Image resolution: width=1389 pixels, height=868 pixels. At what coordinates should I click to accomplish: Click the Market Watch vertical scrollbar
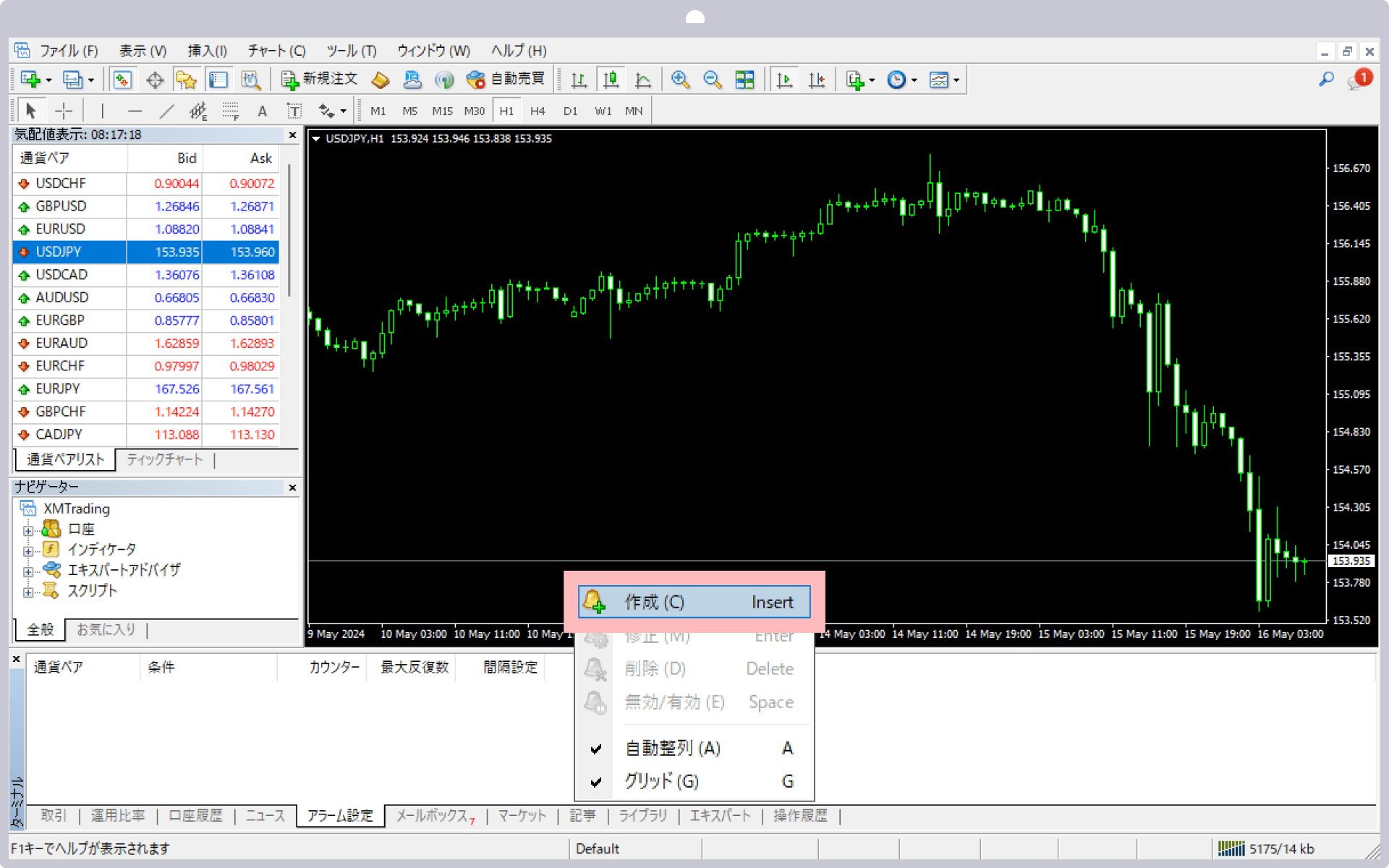click(289, 231)
